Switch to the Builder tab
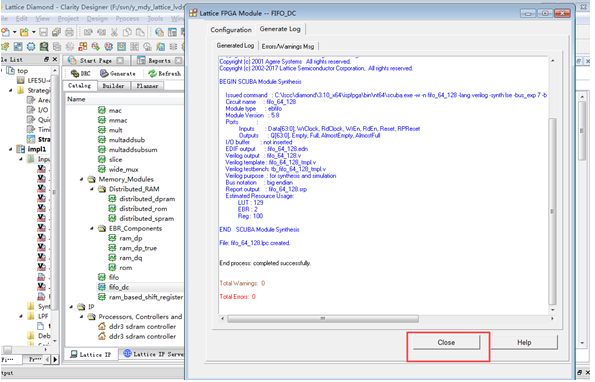 click(113, 86)
